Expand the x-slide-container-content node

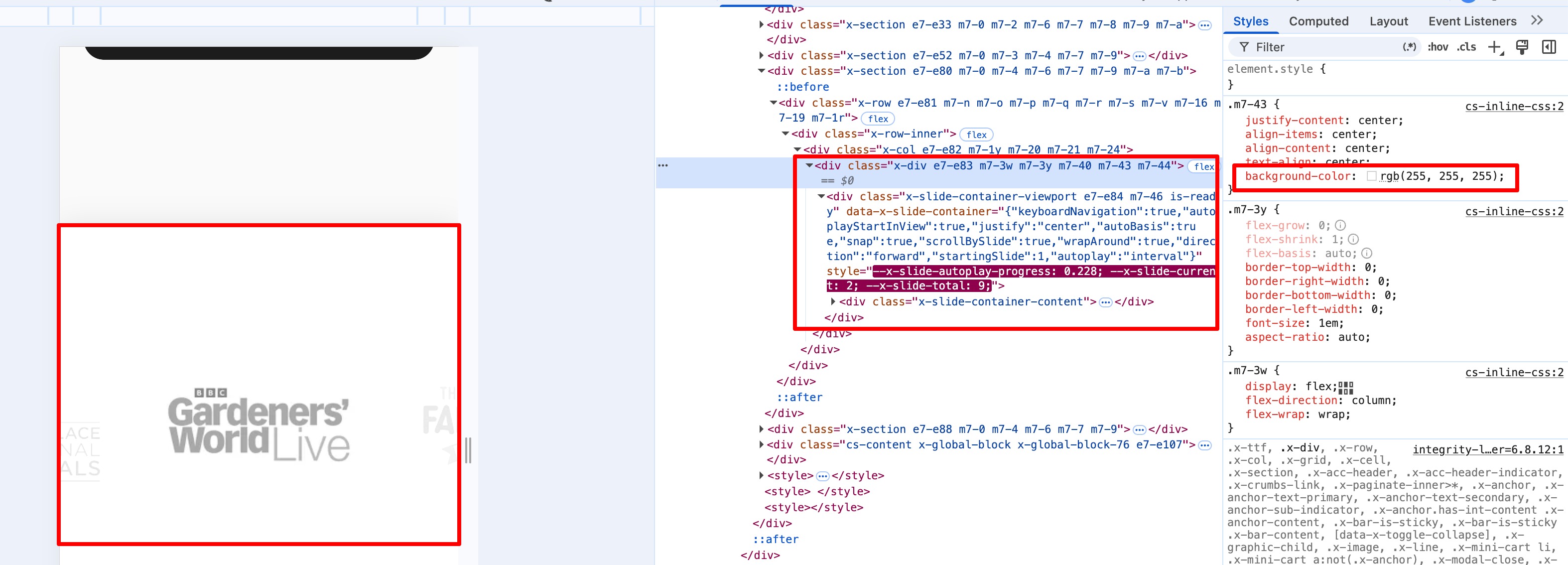833,301
